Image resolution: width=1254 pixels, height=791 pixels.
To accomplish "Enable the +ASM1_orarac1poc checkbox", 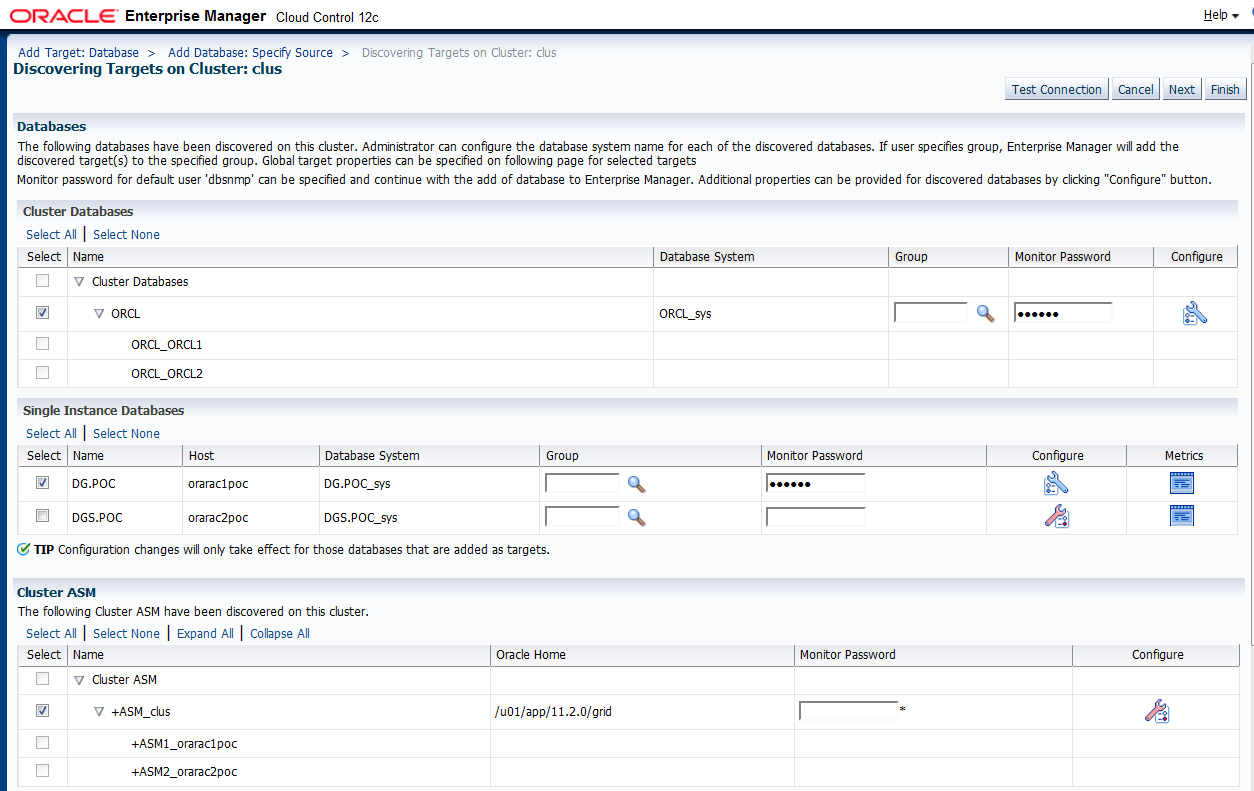I will (x=41, y=742).
